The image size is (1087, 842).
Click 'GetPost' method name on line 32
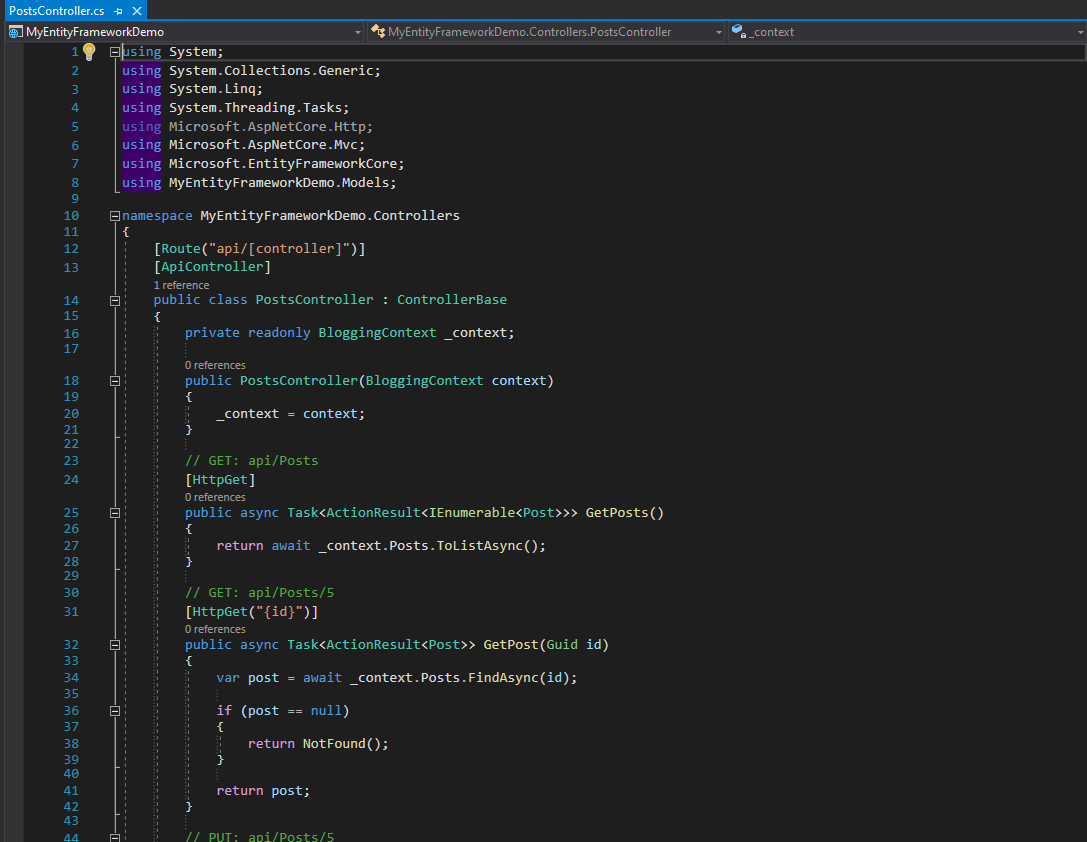[x=511, y=644]
